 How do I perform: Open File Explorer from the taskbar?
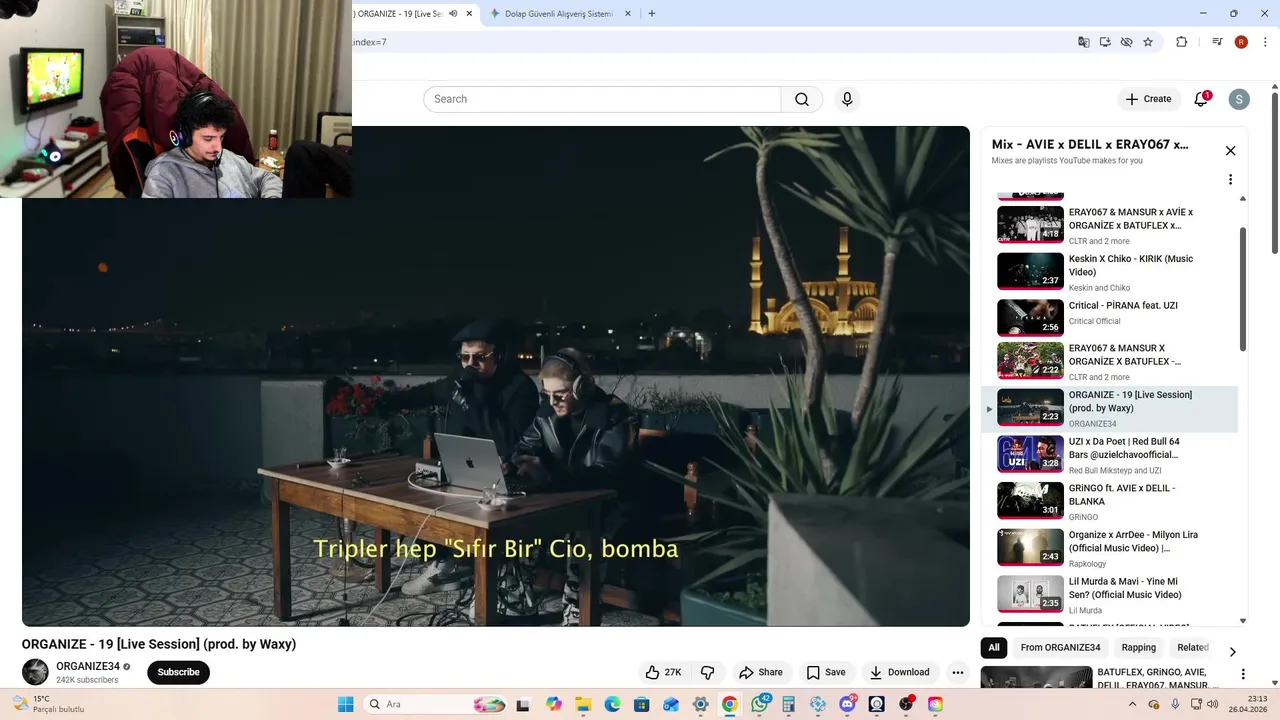click(x=583, y=704)
